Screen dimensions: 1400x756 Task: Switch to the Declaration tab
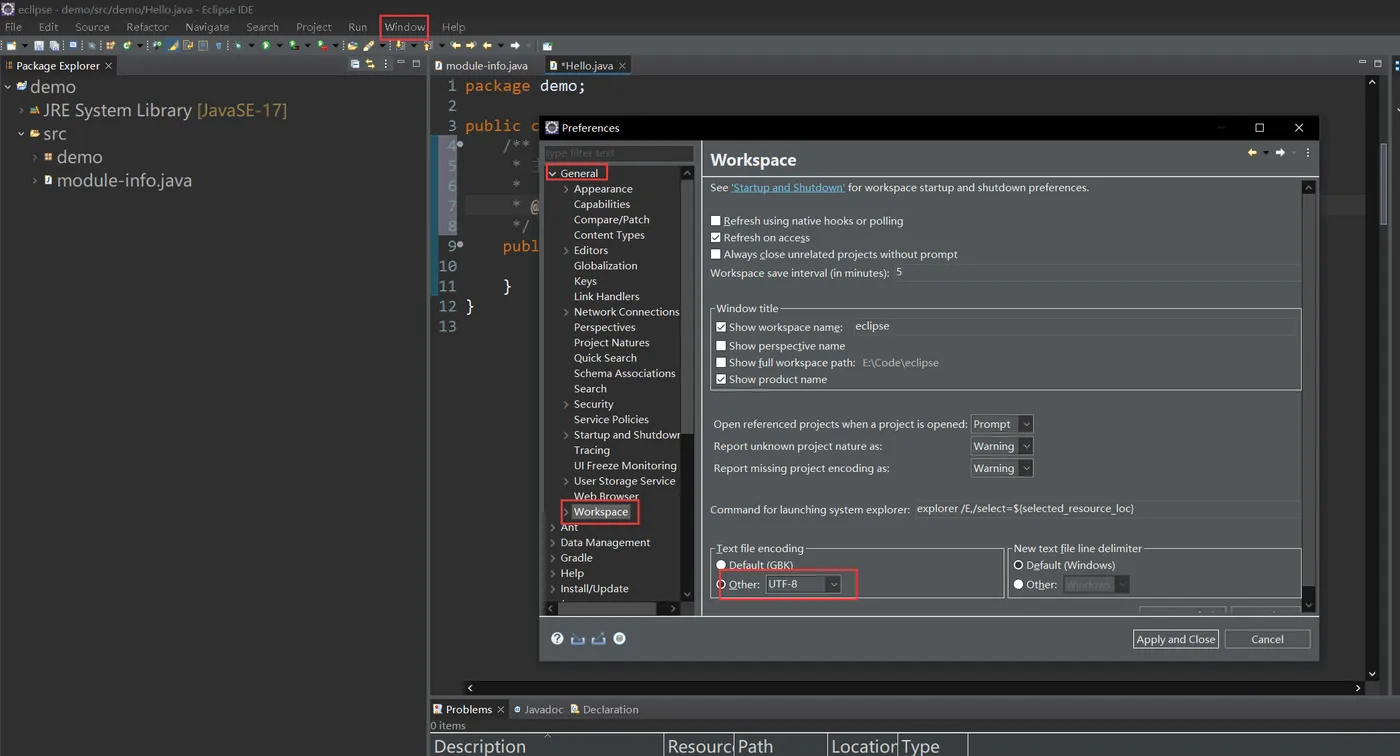[x=604, y=710]
